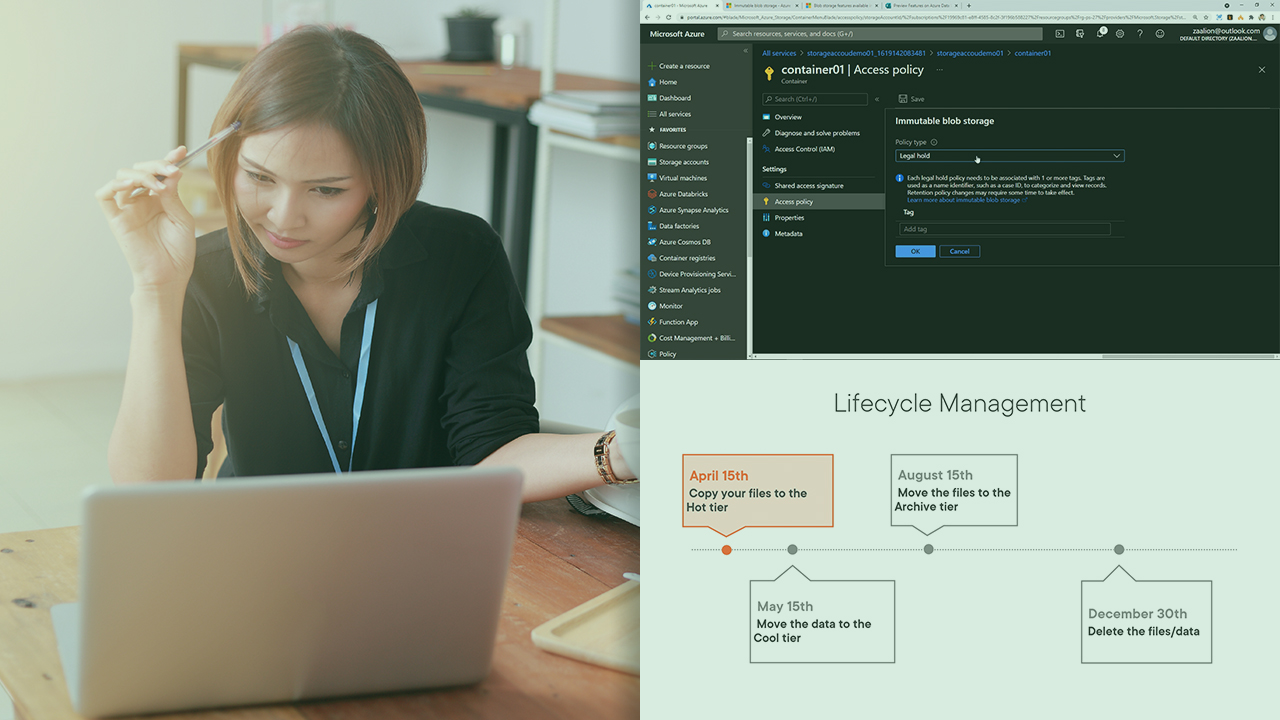Viewport: 1280px width, 720px height.
Task: Open the Properties settings item
Action: point(789,218)
